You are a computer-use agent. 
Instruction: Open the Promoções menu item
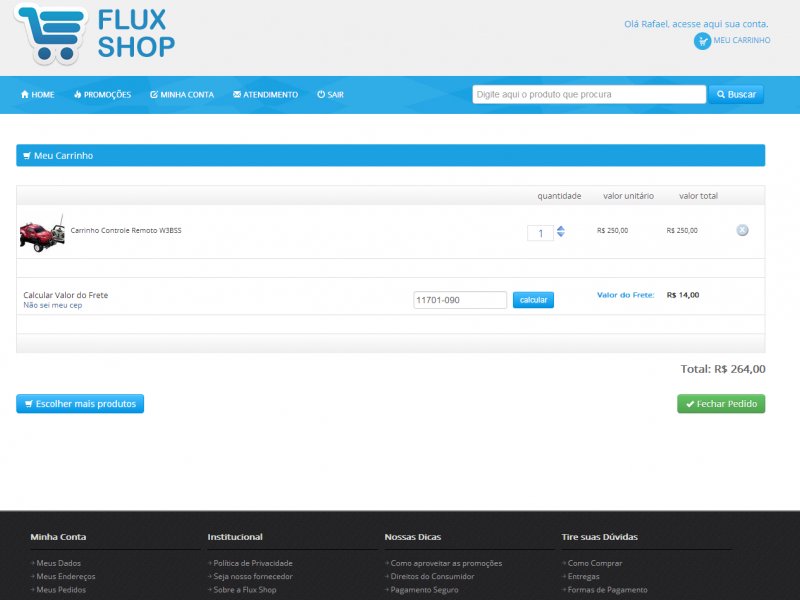point(103,94)
